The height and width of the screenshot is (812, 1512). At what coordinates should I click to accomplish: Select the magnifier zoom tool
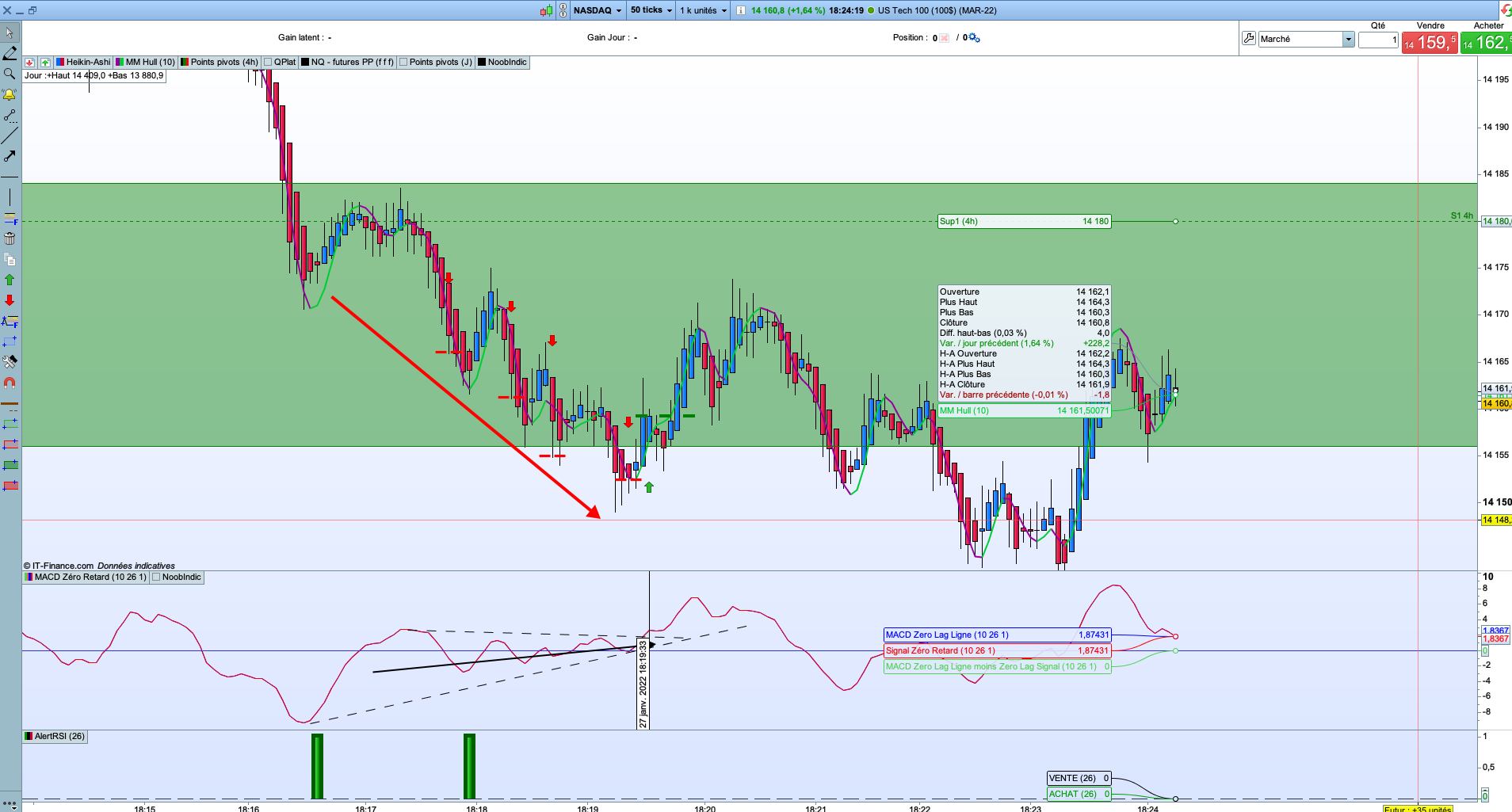(x=10, y=74)
